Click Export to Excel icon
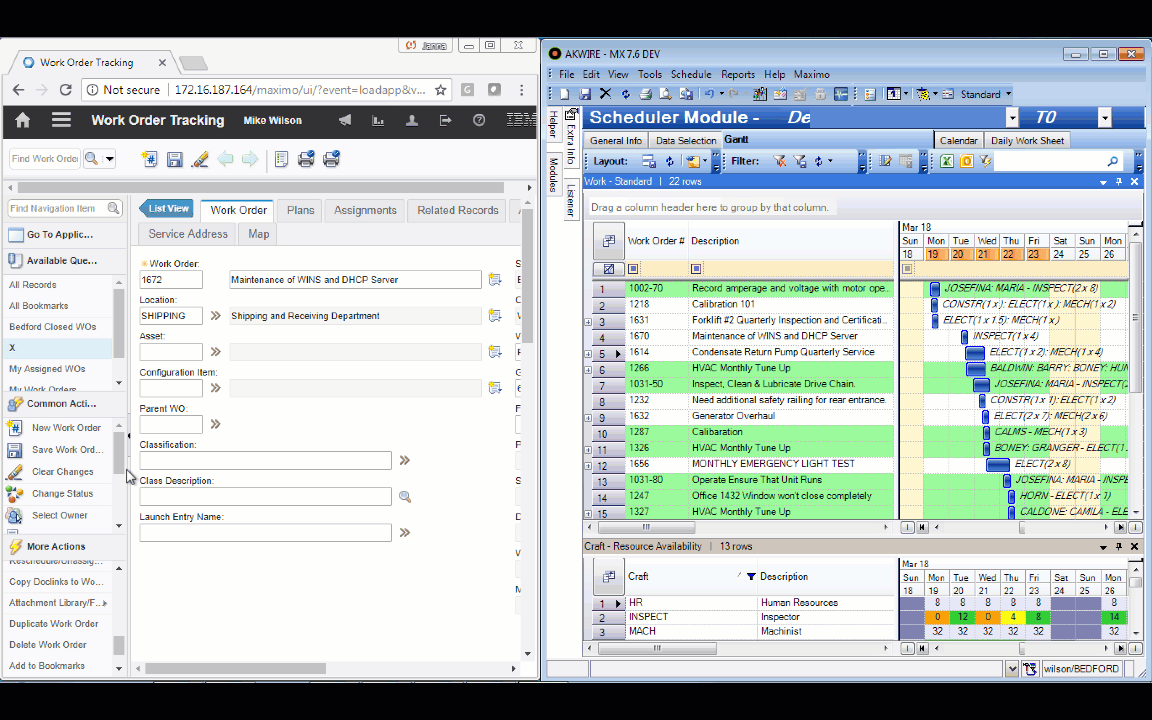 947,161
